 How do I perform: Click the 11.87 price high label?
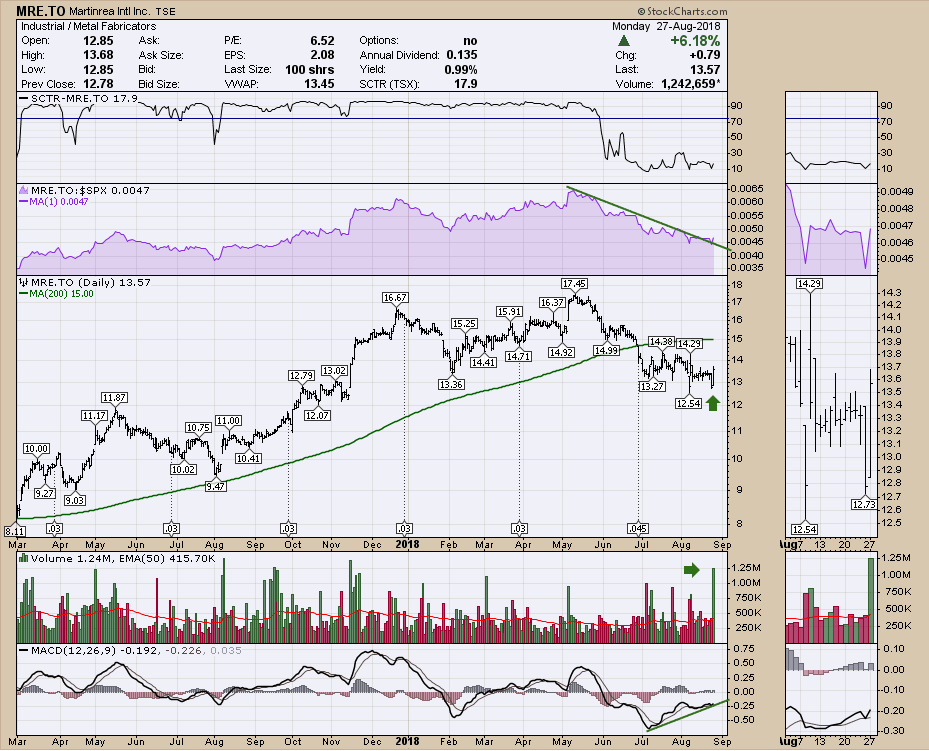[x=114, y=398]
